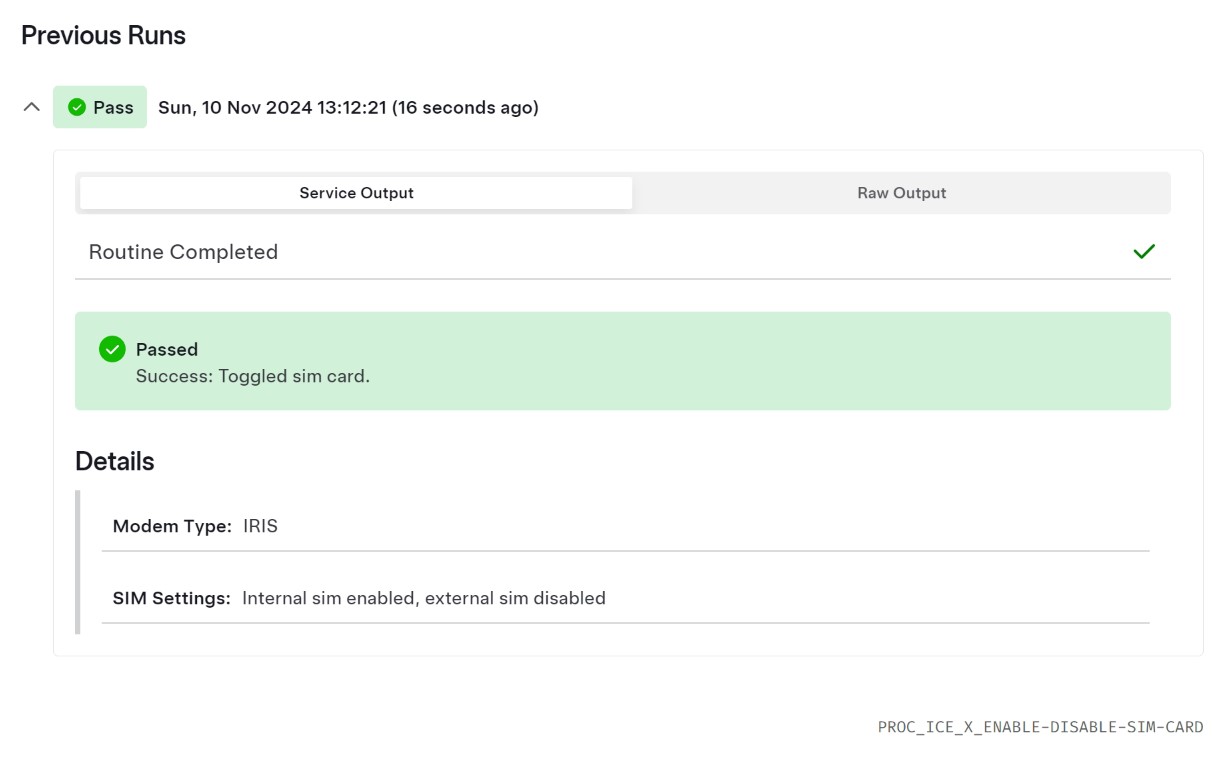Click the PROC_ICE_X_ENABLE-DISABLE-SIM-CARD identifier
This screenshot has width=1227, height=758.
click(1040, 727)
